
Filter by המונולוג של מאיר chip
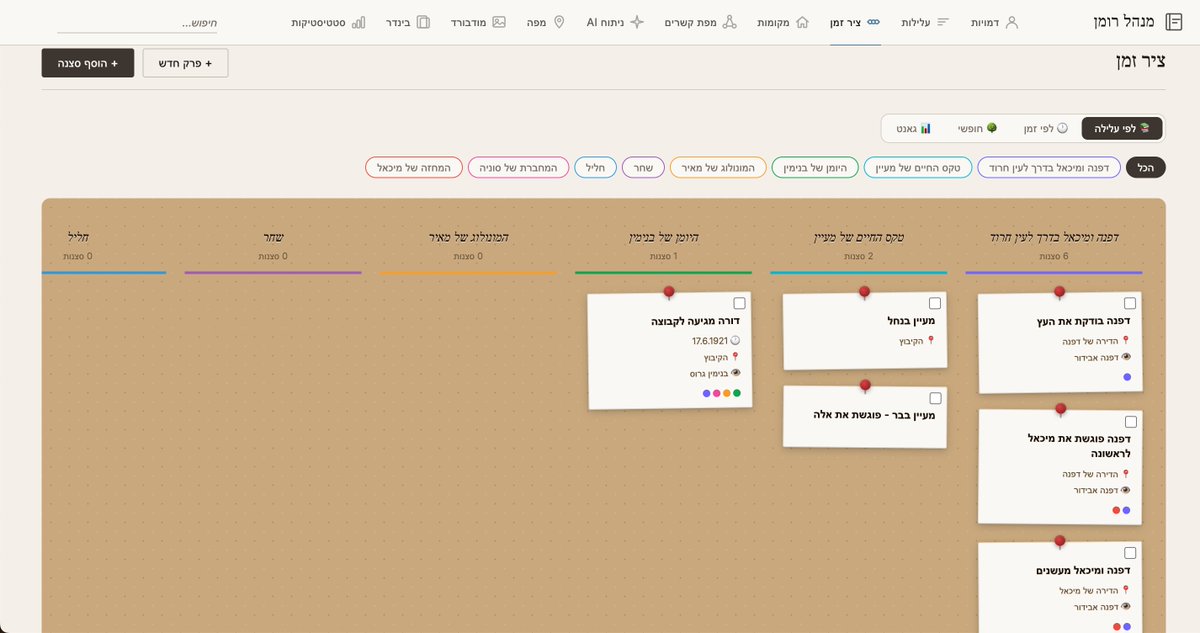(718, 167)
